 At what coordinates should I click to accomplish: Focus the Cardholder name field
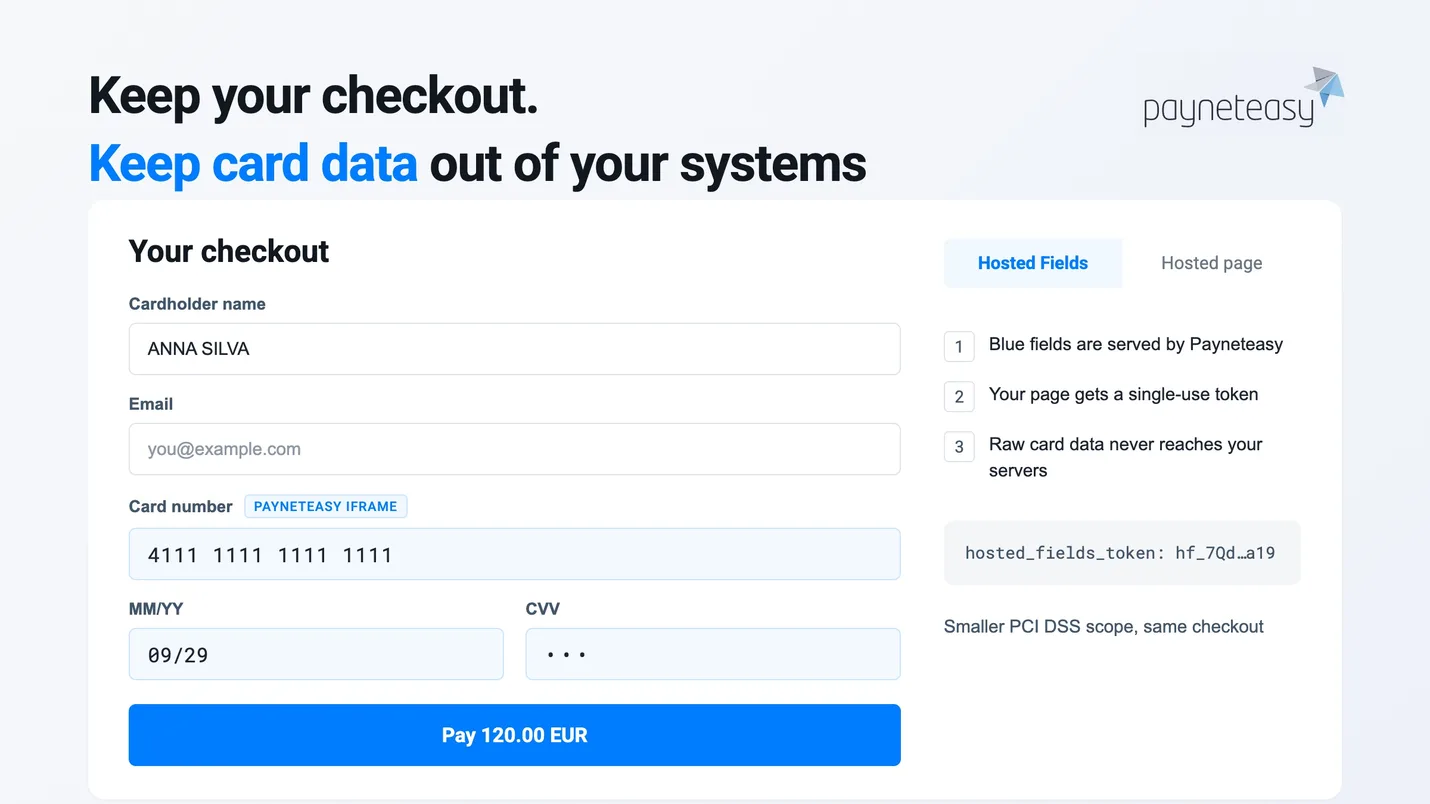click(x=515, y=349)
